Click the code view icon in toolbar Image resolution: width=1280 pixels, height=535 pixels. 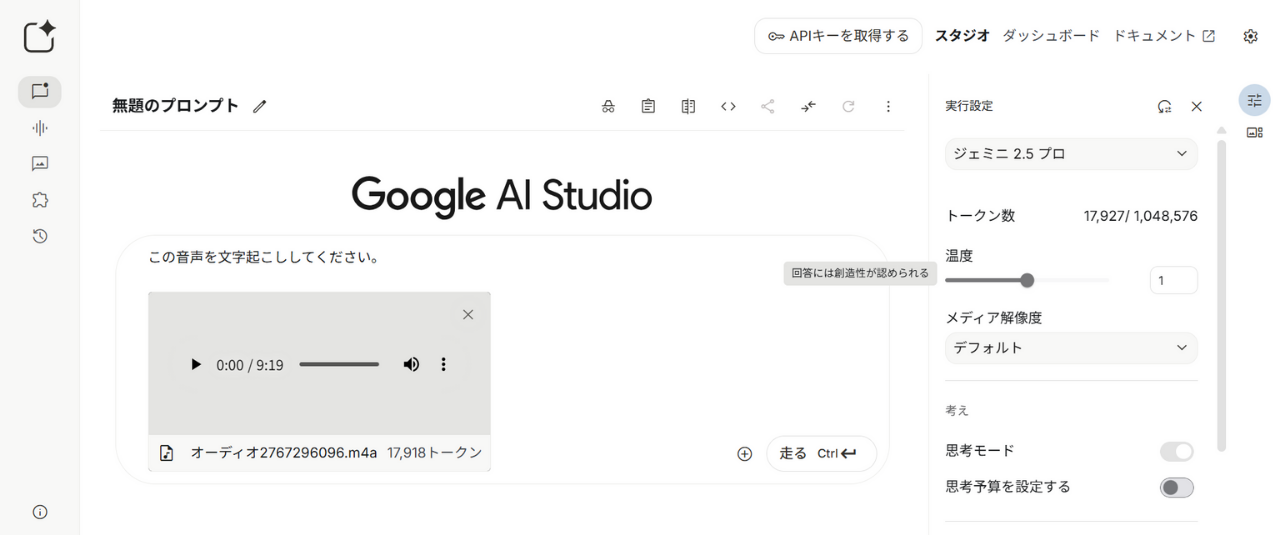(728, 106)
